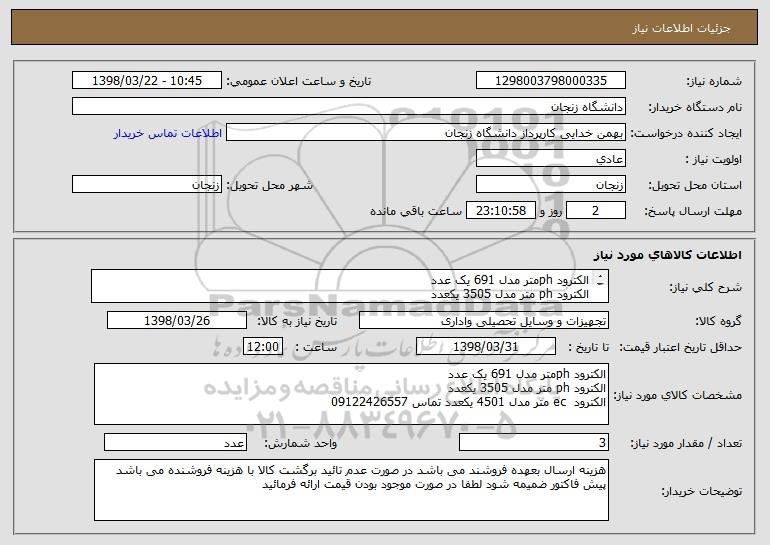Click the goods group field تجهیزات و وسایل تحصیلی
Screen dimensions: 770x545
point(484,321)
